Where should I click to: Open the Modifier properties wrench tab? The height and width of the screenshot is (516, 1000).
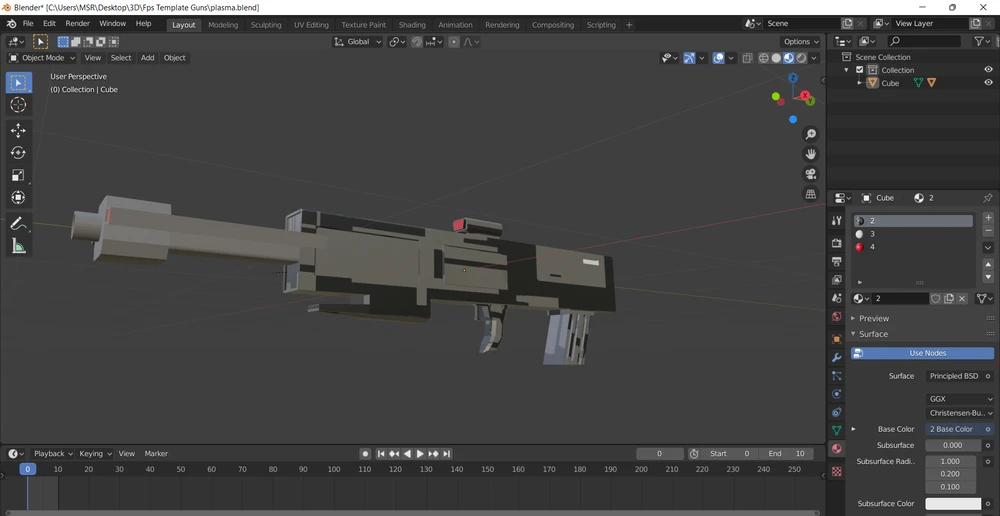click(x=837, y=358)
